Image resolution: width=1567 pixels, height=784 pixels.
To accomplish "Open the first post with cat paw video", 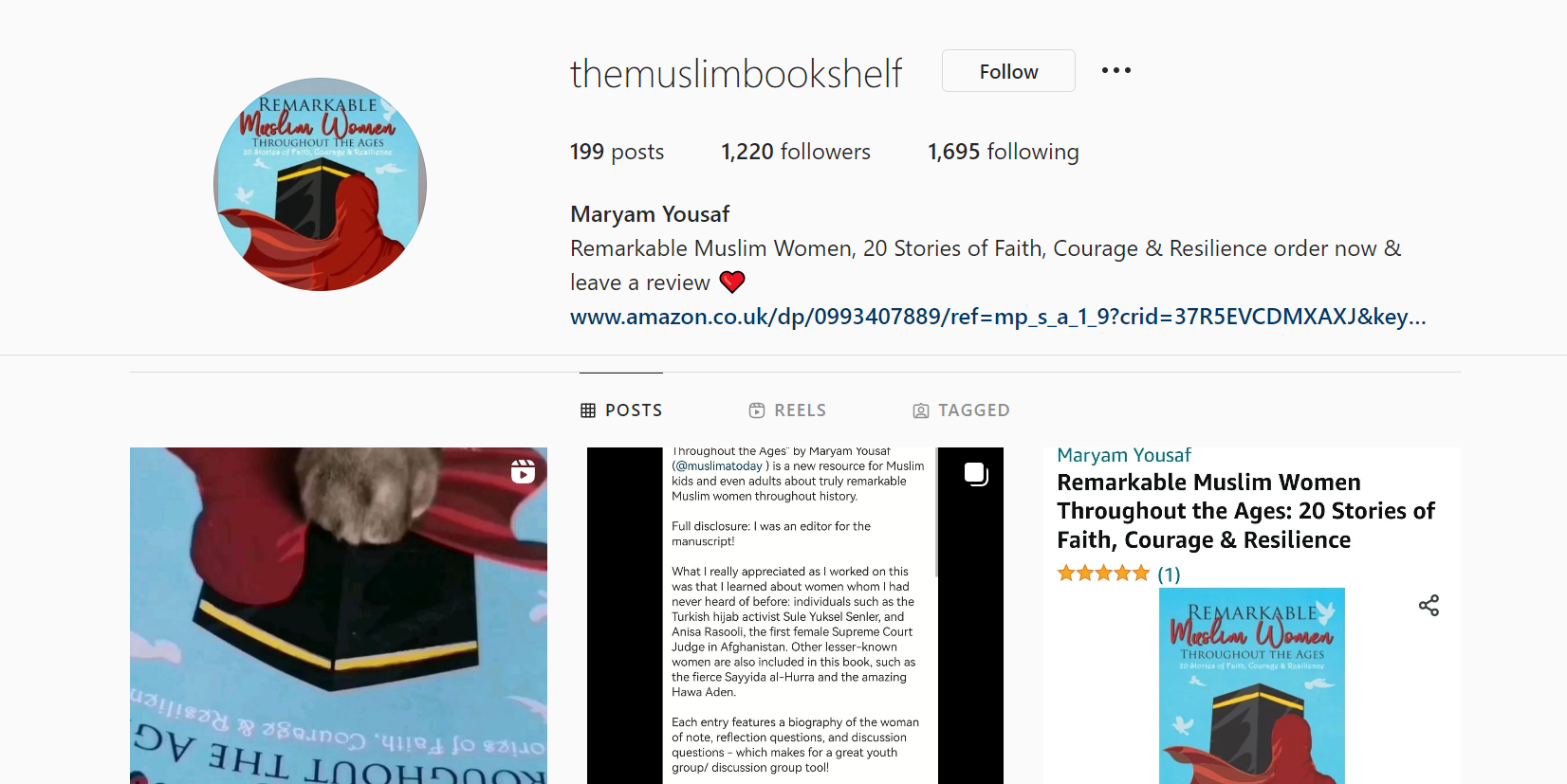I will [339, 615].
